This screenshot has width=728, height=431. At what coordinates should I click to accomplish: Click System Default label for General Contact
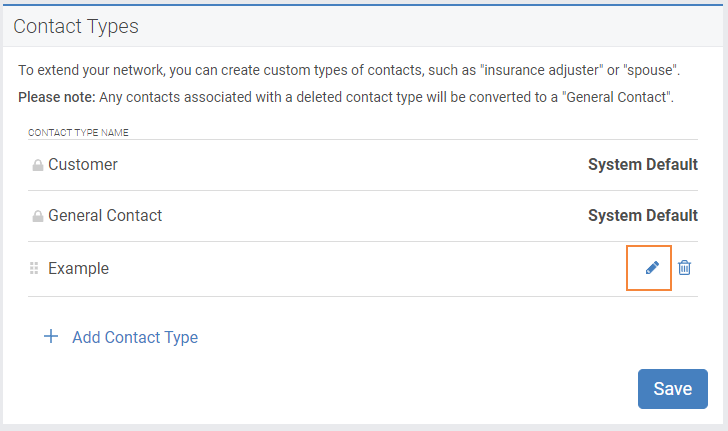coord(643,216)
